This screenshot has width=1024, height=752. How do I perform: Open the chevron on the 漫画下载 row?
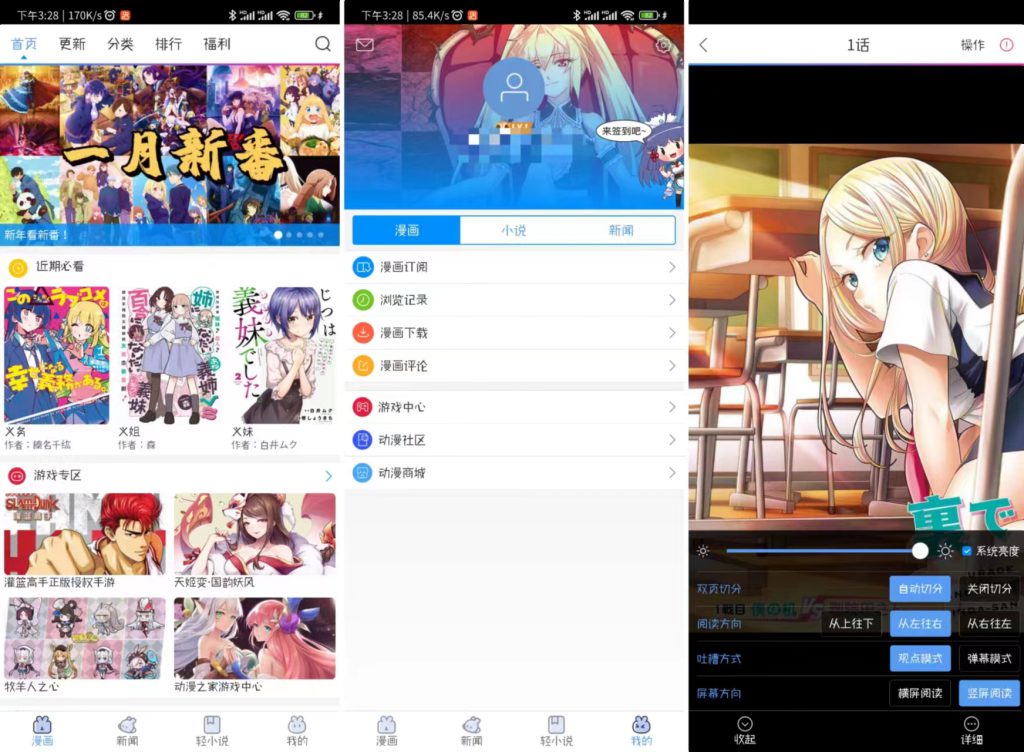(672, 333)
